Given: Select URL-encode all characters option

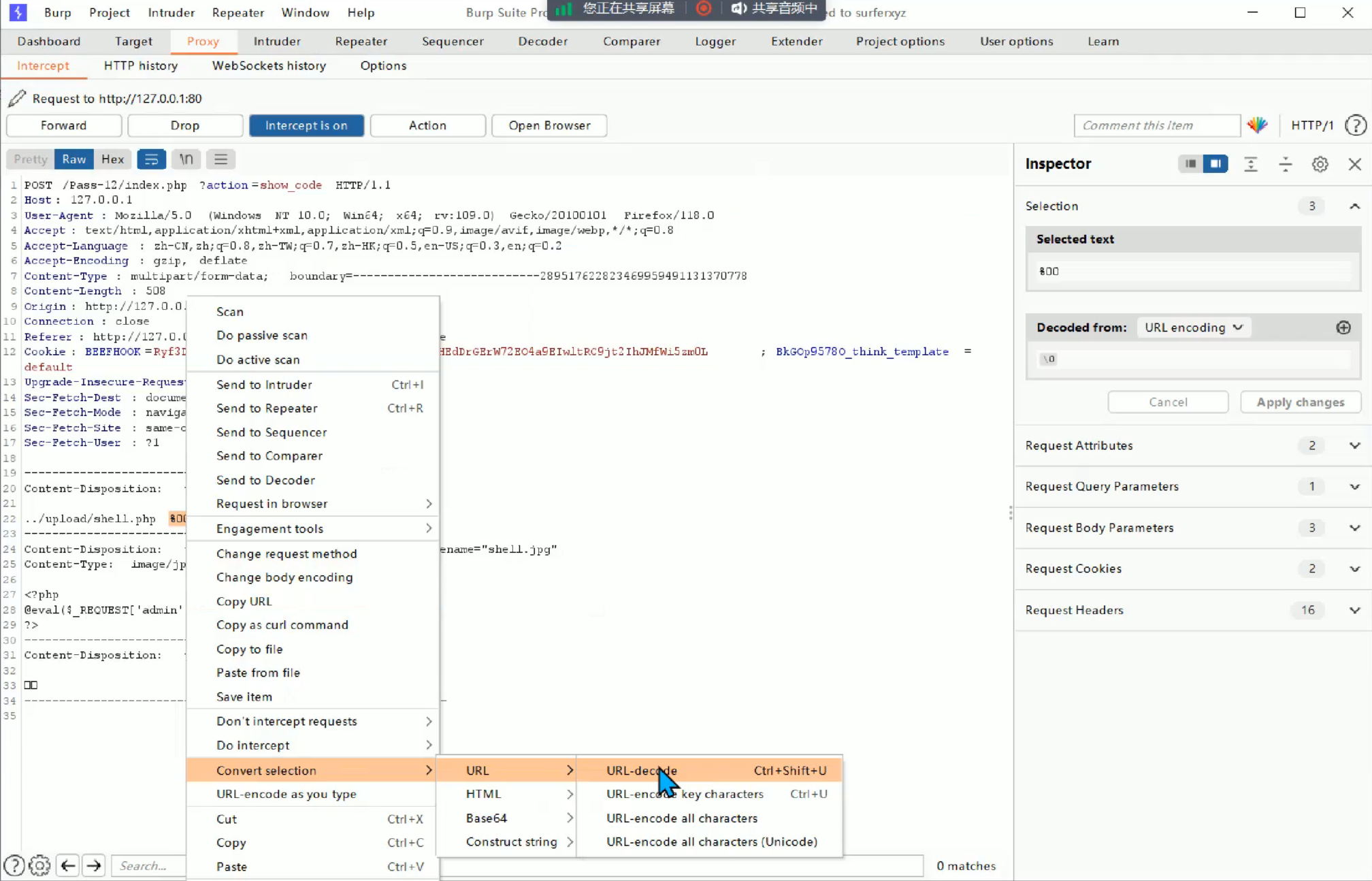Looking at the screenshot, I should [x=709, y=818].
